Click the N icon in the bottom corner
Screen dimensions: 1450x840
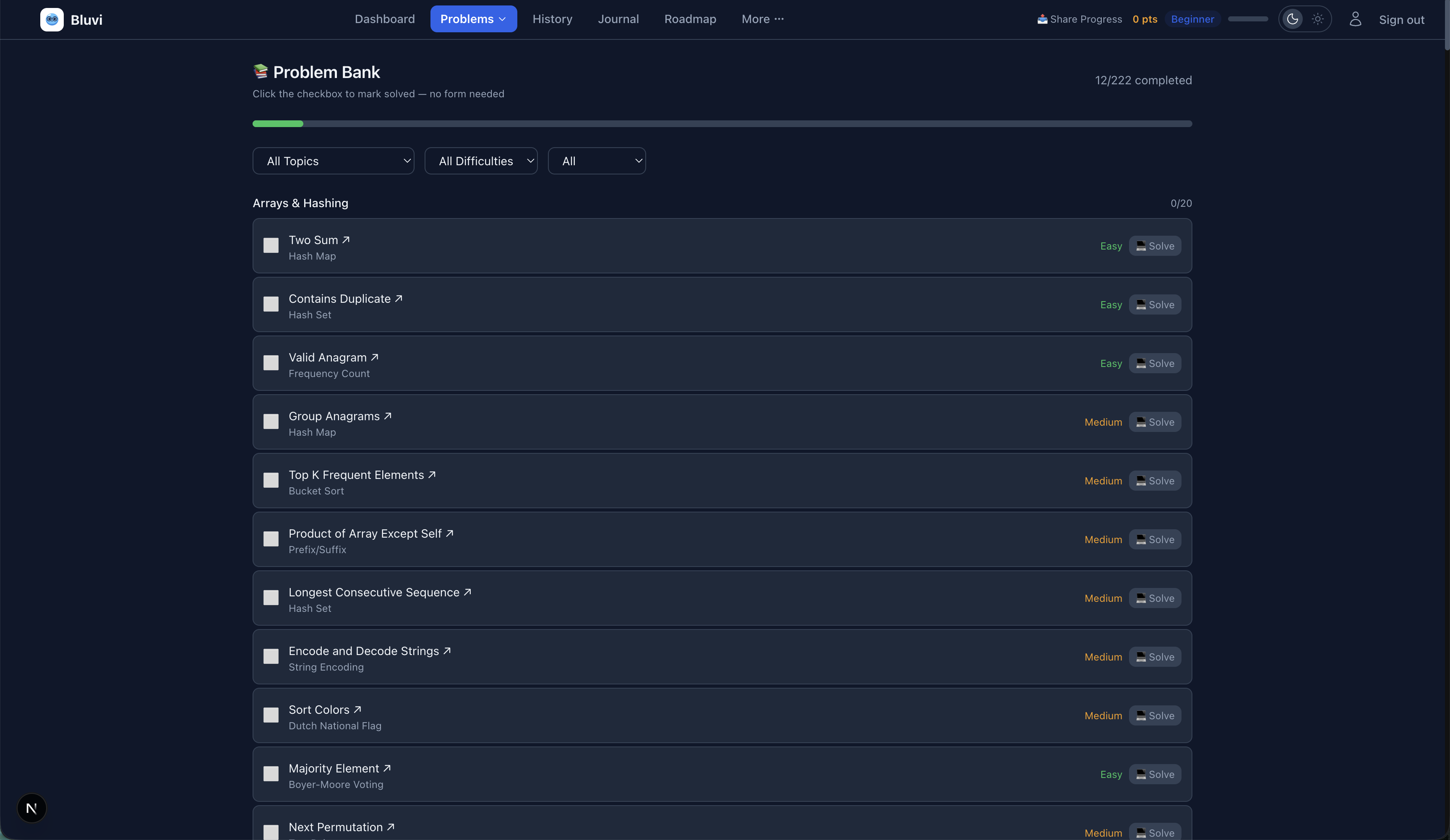point(31,808)
